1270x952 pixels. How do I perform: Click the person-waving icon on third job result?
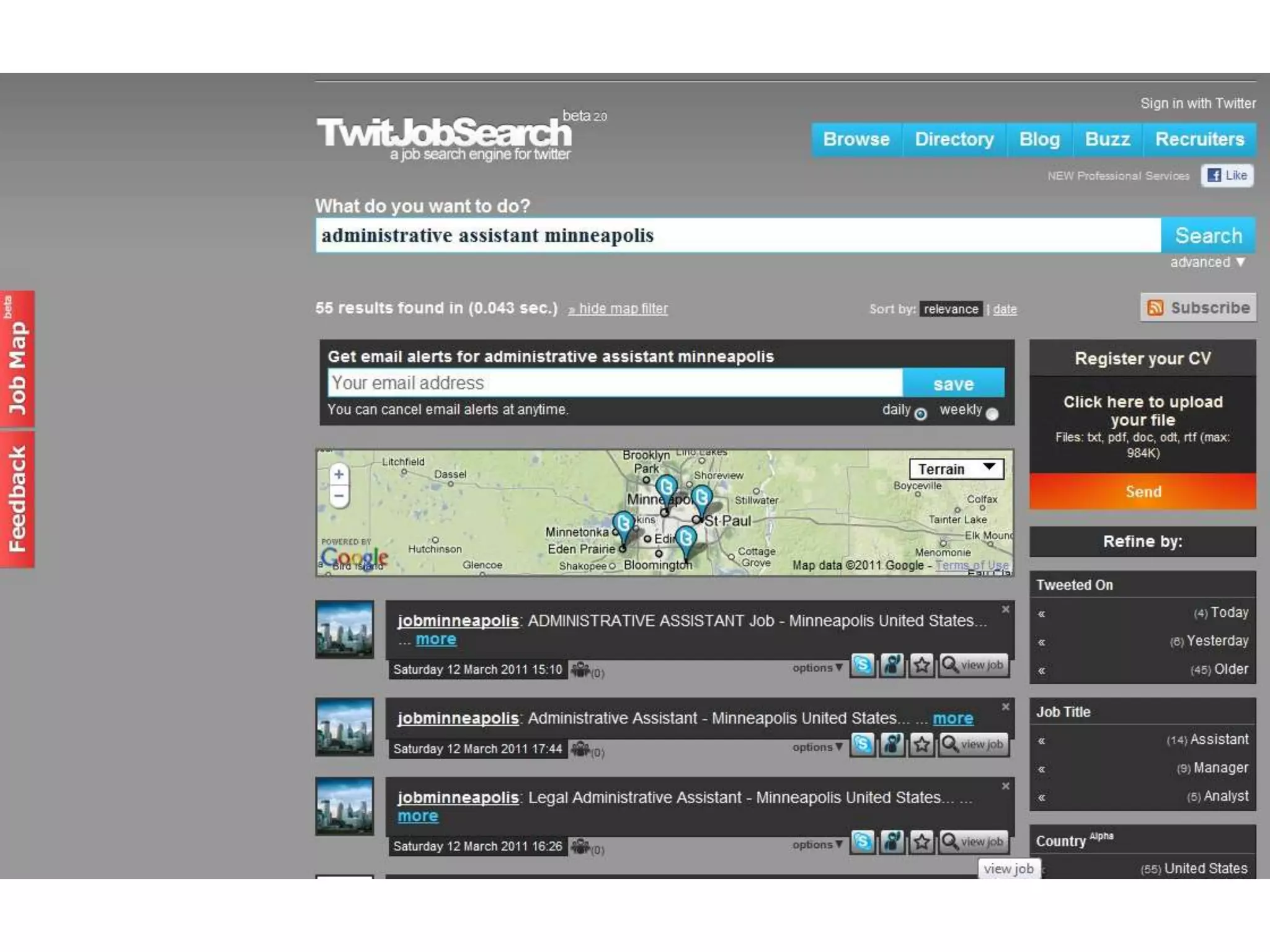point(892,842)
